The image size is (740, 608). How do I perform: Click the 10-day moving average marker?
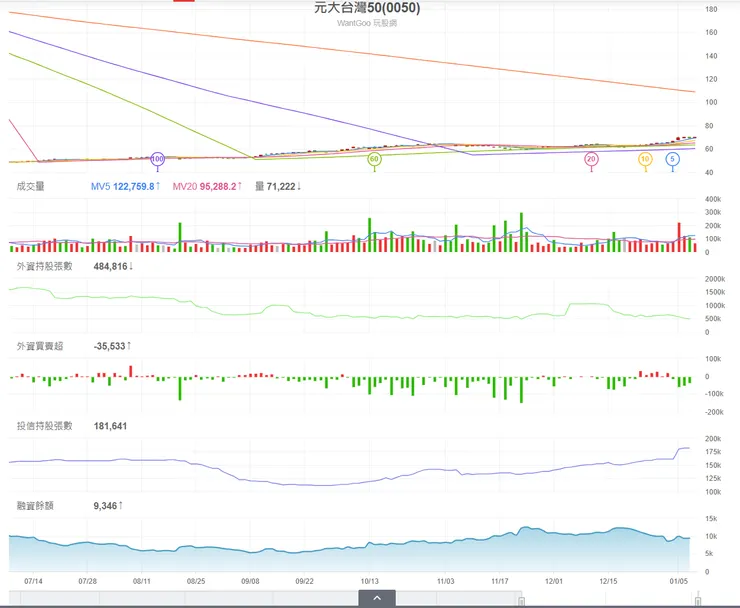tap(645, 159)
